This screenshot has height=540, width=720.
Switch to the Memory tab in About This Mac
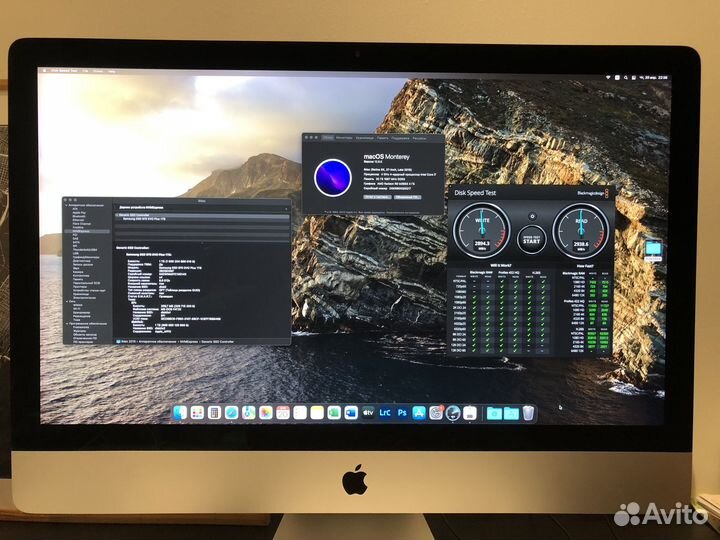point(382,138)
